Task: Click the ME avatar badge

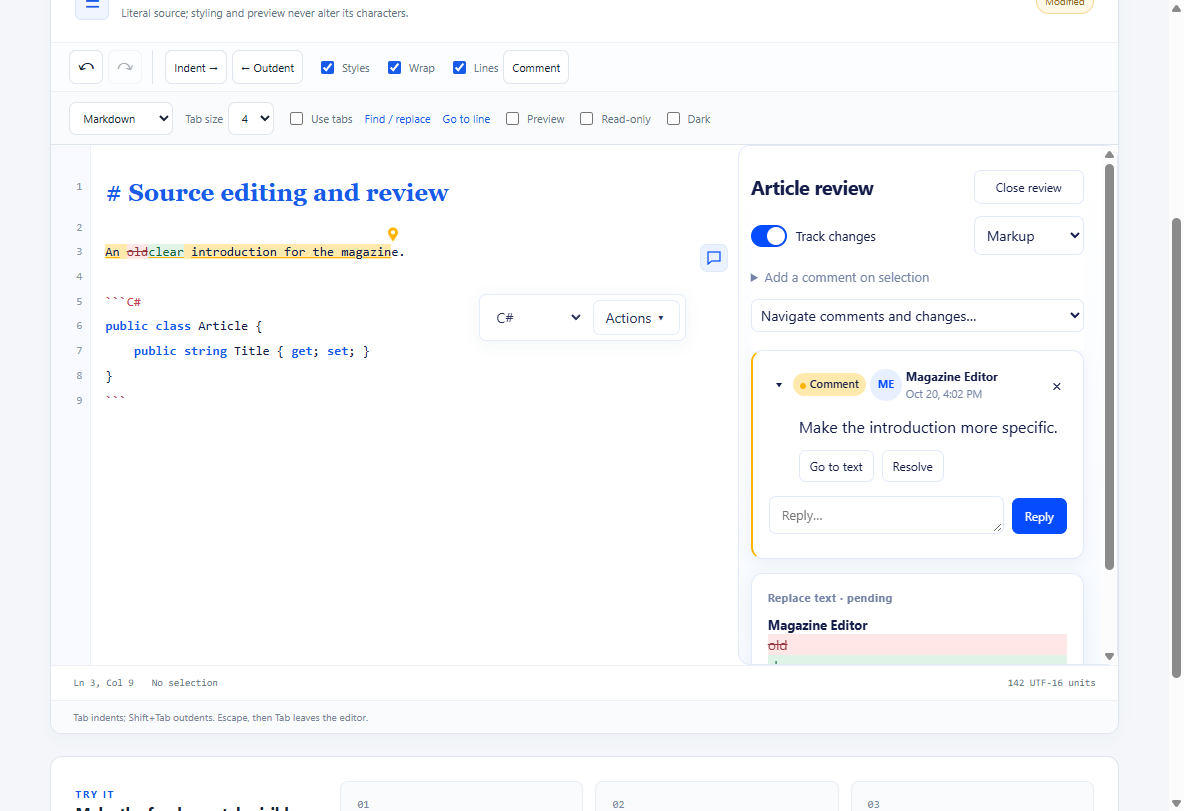Action: tap(886, 384)
